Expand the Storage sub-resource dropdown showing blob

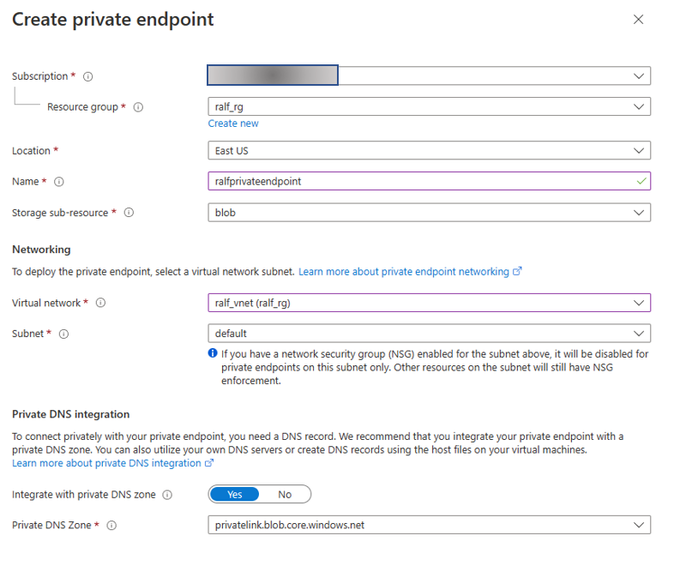point(638,212)
